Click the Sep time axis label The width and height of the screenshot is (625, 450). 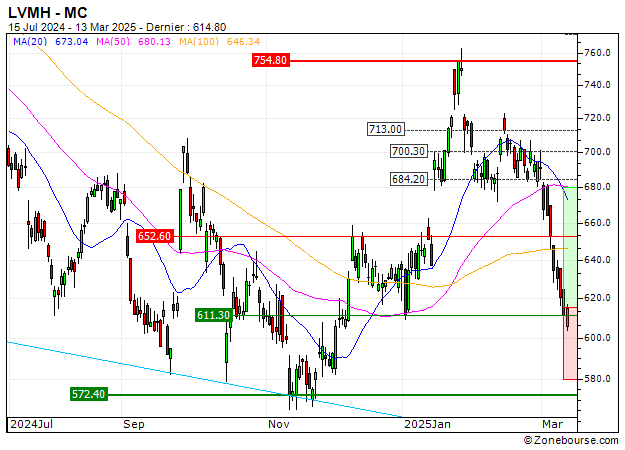[134, 424]
